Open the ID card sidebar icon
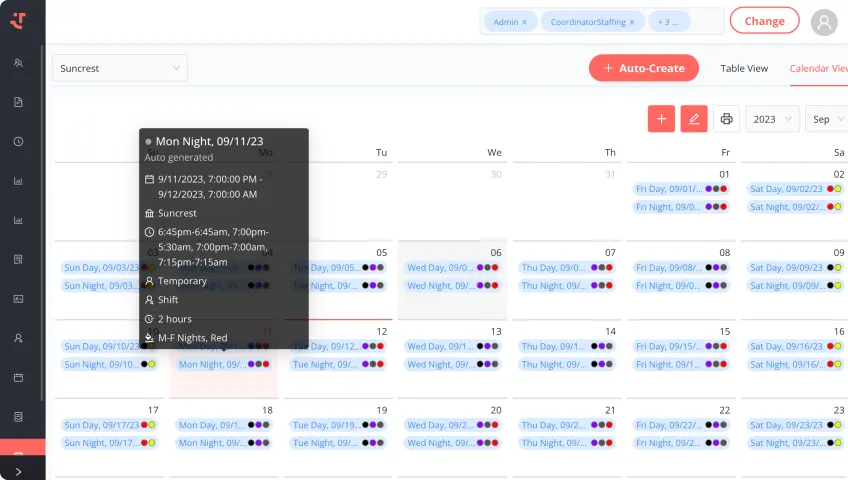This screenshot has height=480, width=848. (x=18, y=299)
